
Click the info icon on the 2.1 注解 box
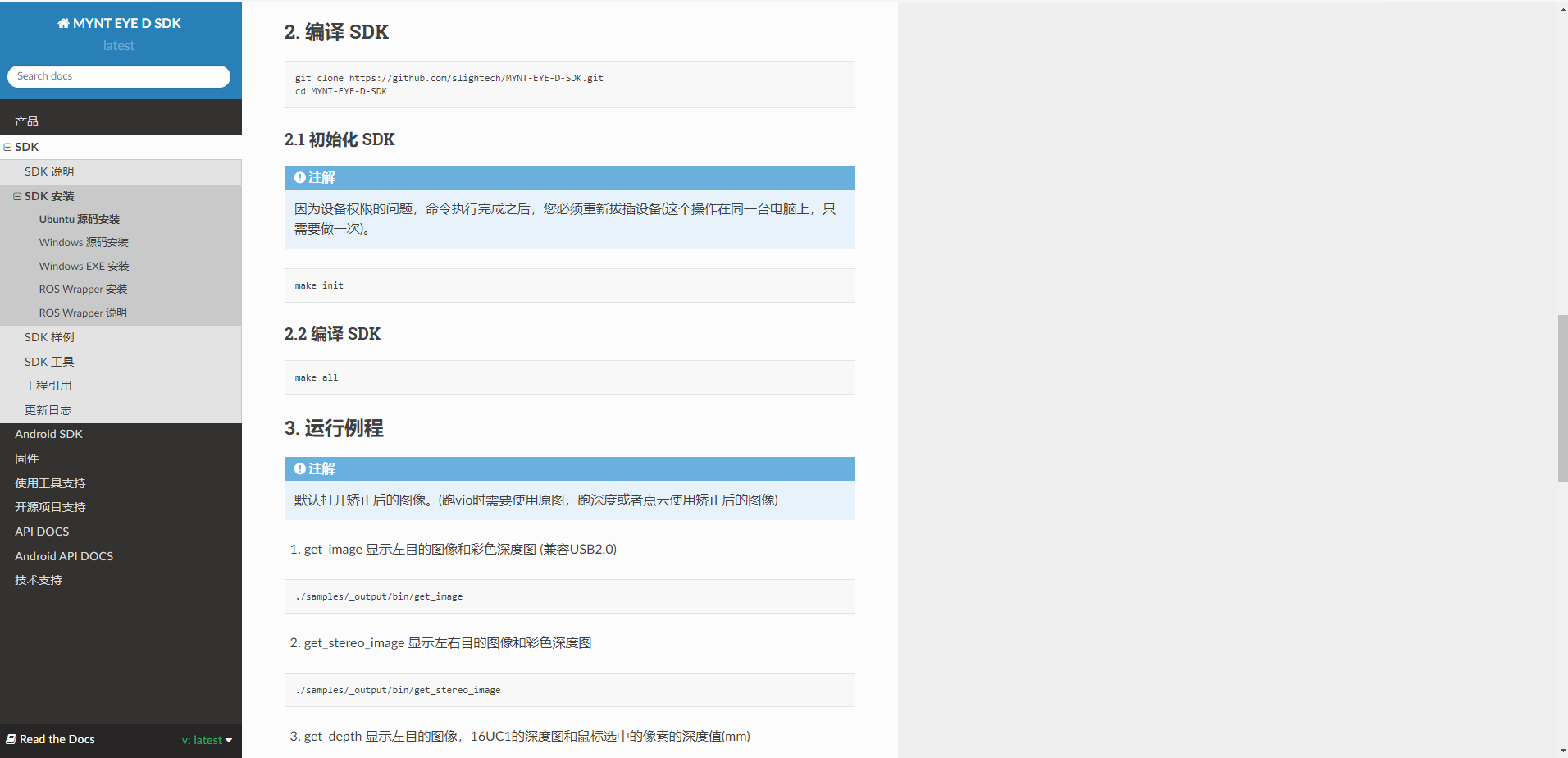(299, 176)
